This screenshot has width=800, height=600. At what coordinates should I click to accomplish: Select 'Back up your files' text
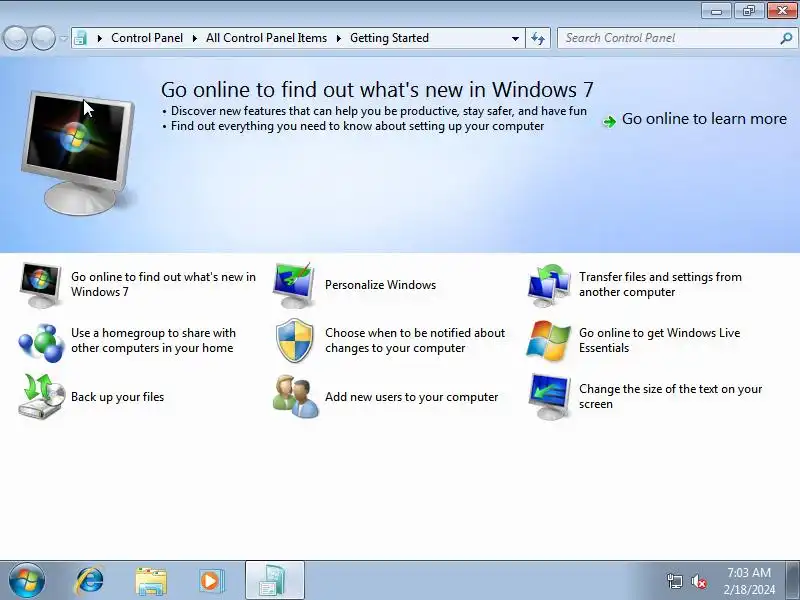coord(117,397)
